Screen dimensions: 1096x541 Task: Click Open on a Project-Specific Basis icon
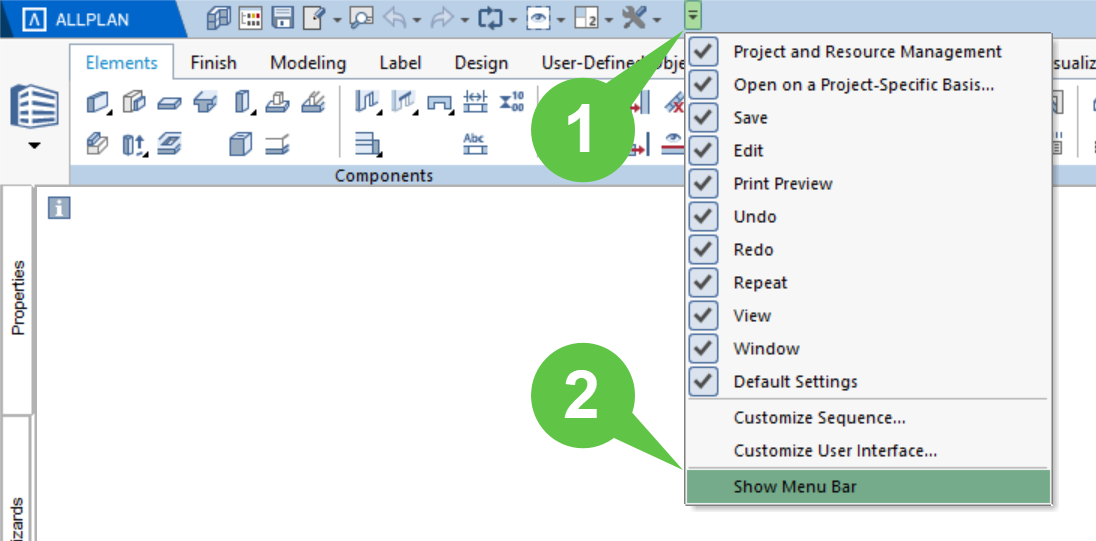pyautogui.click(x=250, y=18)
